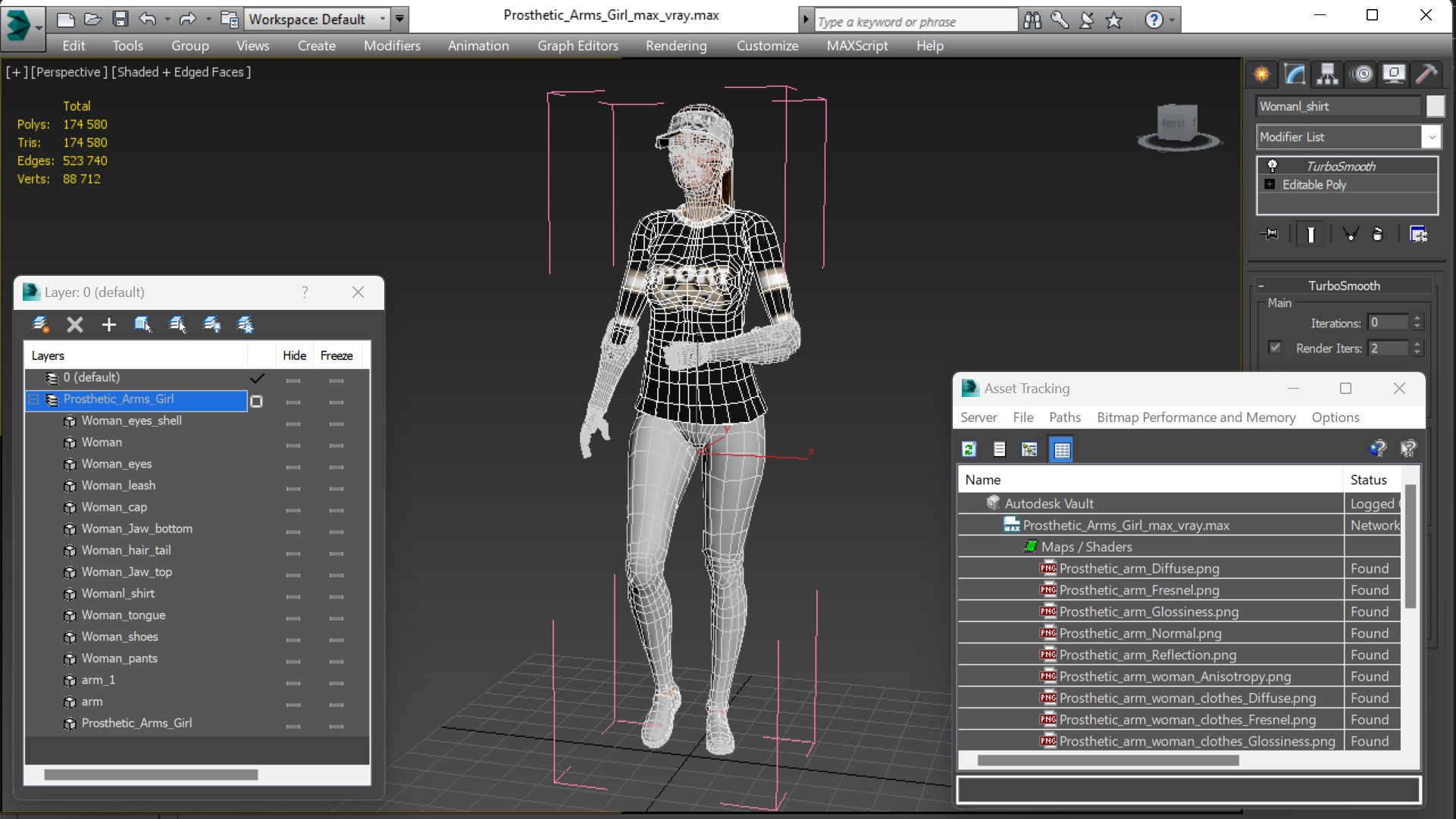Collapse the TurboSmooth rollout minus
Viewport: 1456px width, 819px height.
(1261, 286)
